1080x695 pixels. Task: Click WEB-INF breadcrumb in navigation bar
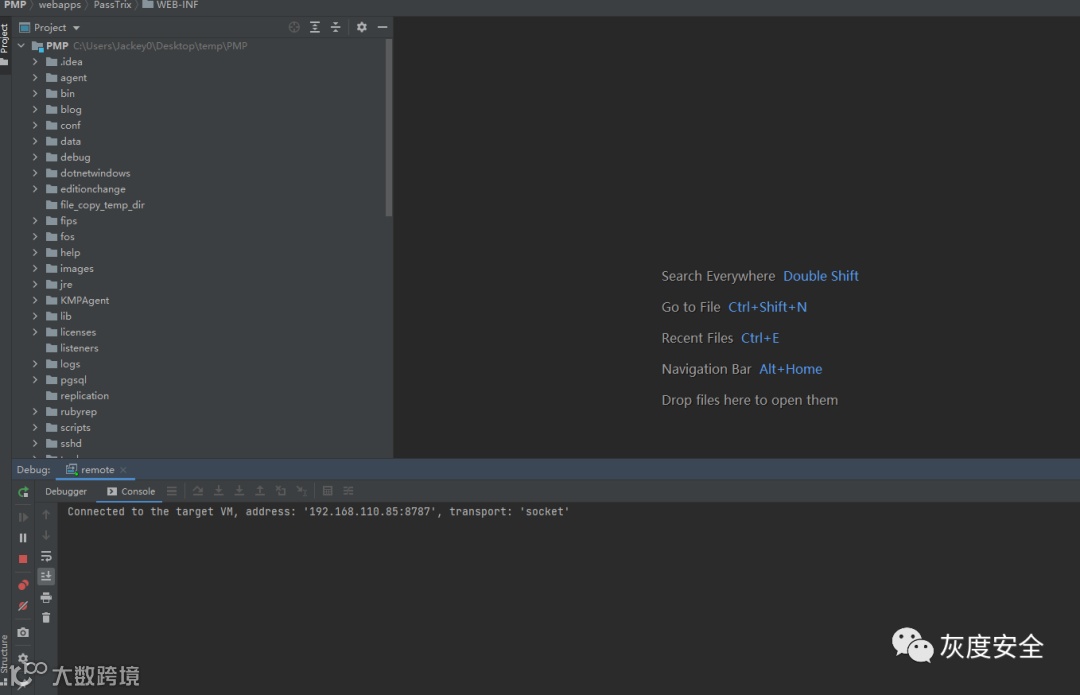170,5
